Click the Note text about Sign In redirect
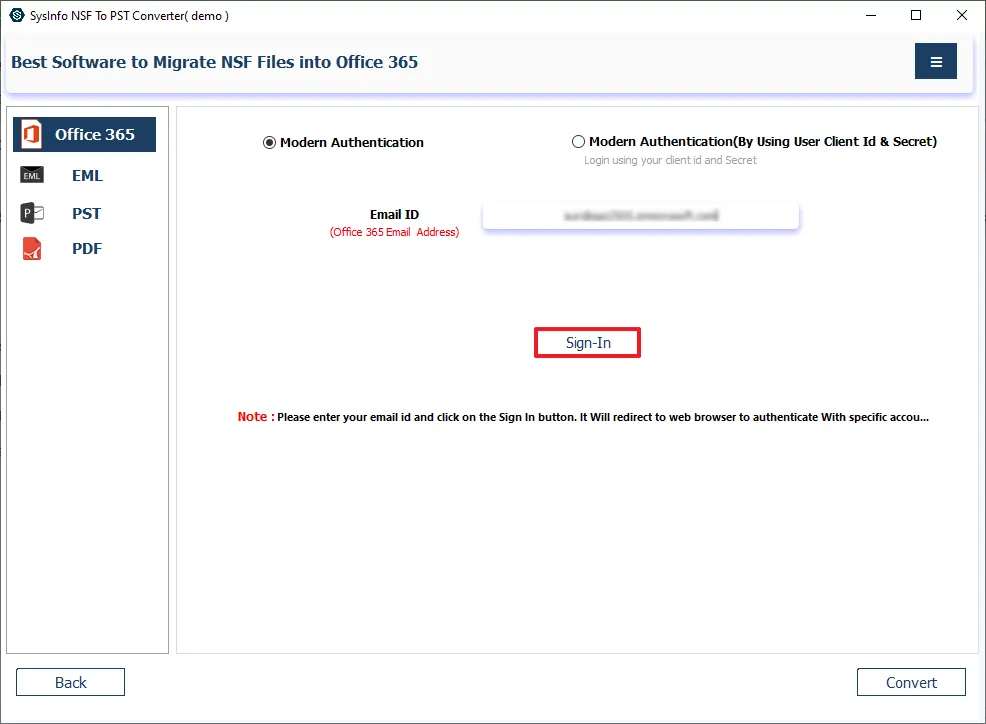Viewport: 986px width, 724px height. (583, 417)
